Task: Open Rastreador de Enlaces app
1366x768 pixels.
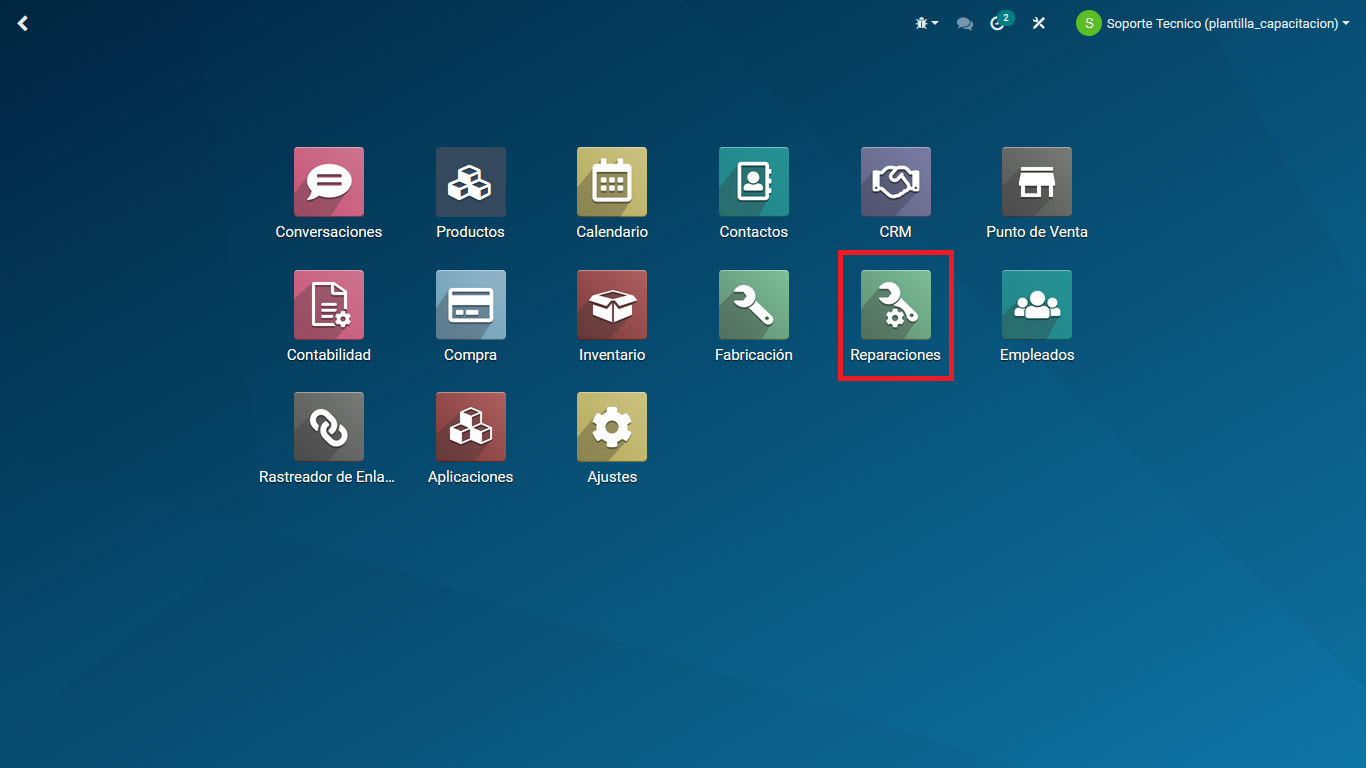Action: (x=328, y=427)
